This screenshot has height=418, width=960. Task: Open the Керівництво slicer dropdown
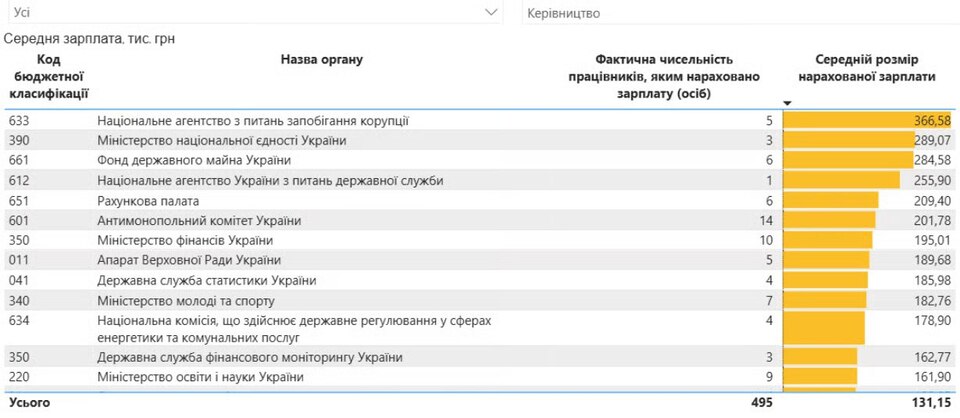click(x=740, y=13)
